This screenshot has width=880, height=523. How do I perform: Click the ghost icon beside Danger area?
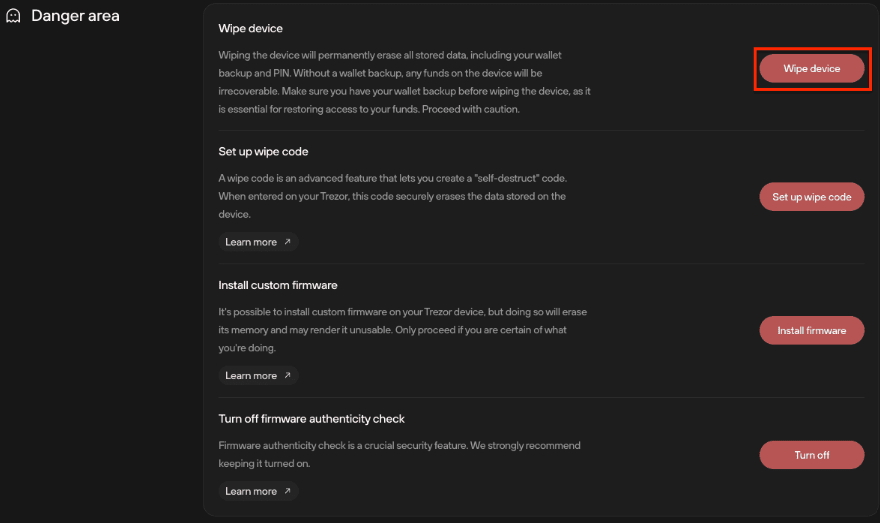coord(13,16)
